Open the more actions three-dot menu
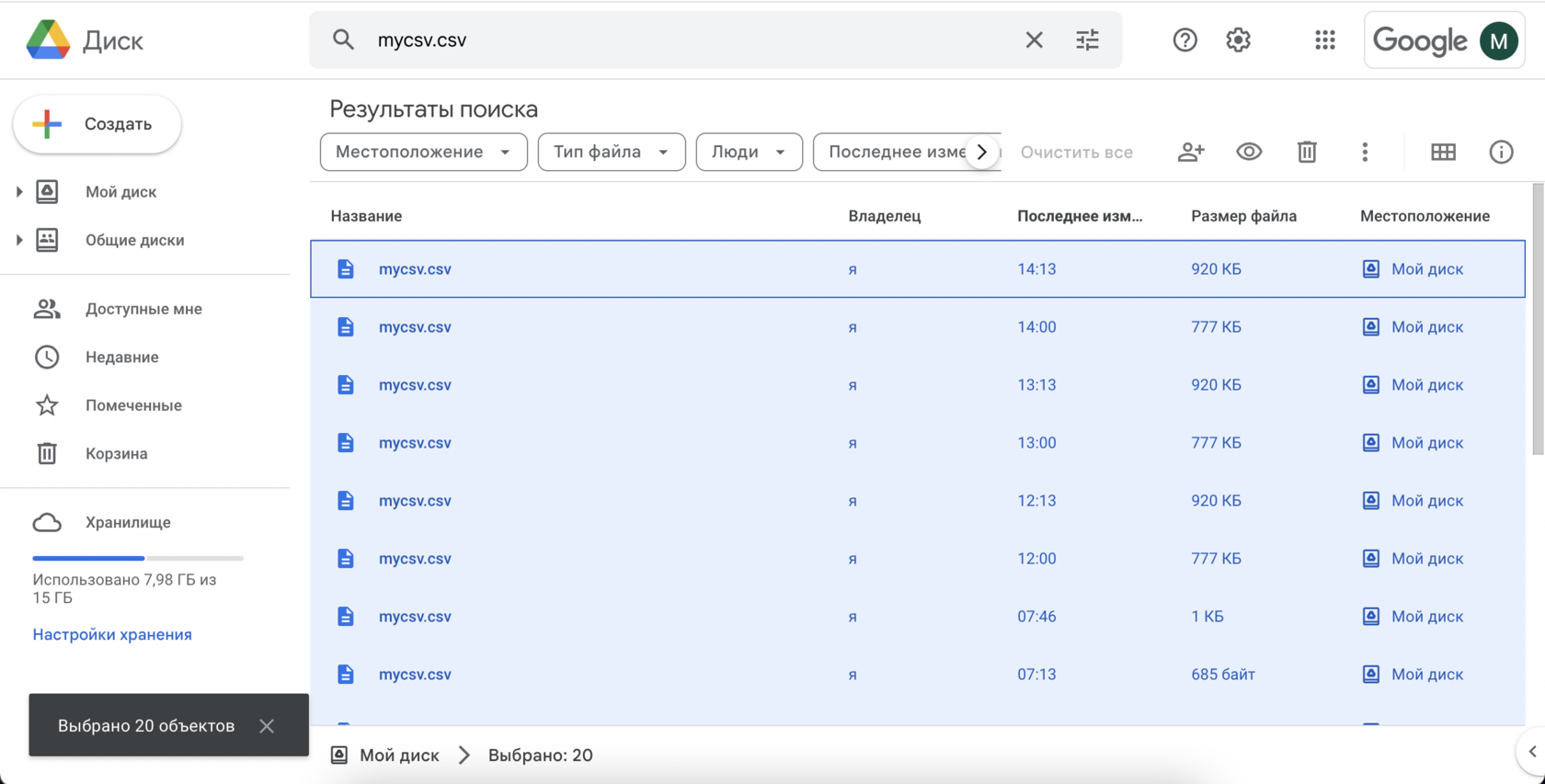This screenshot has width=1545, height=784. click(x=1365, y=152)
